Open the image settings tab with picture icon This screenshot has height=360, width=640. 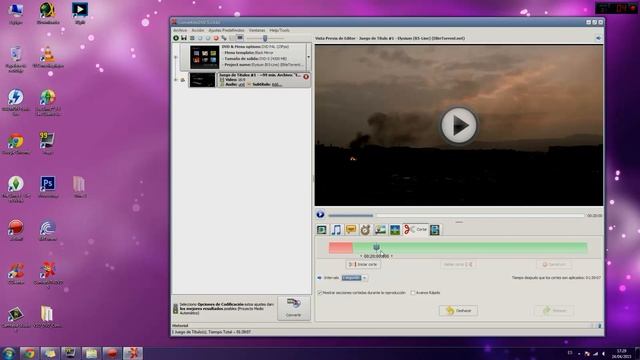pyautogui.click(x=380, y=230)
